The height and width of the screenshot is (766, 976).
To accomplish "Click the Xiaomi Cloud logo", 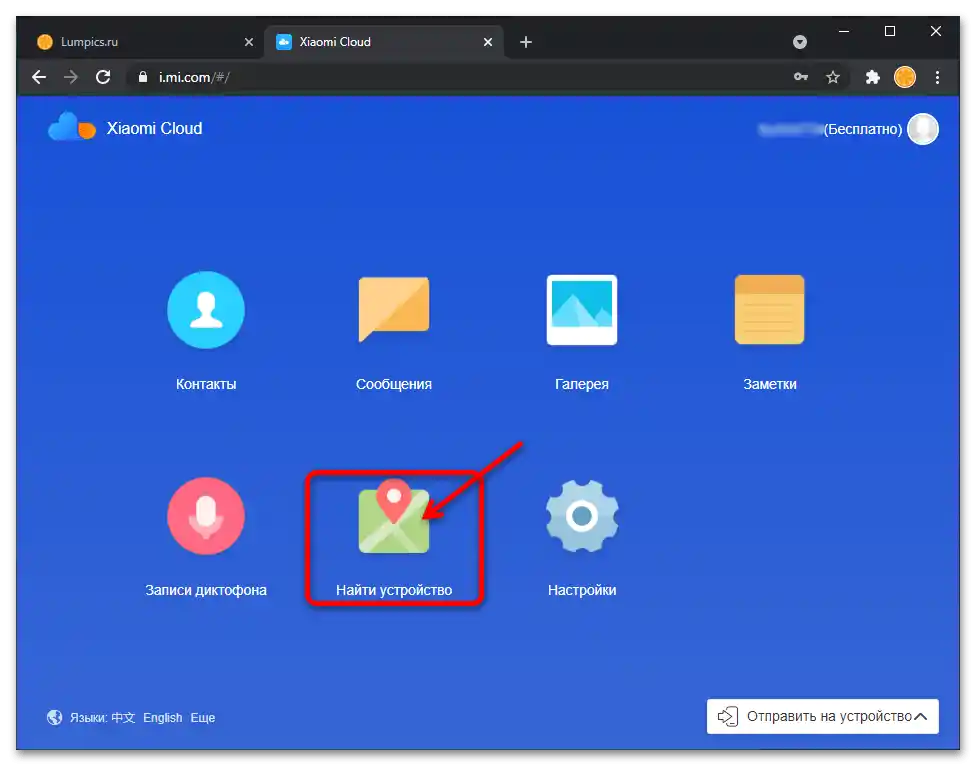I will [72, 127].
